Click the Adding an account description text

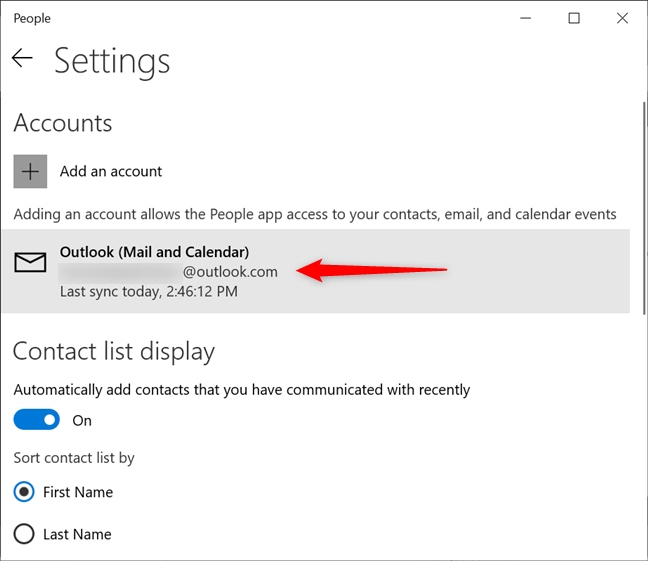(315, 214)
